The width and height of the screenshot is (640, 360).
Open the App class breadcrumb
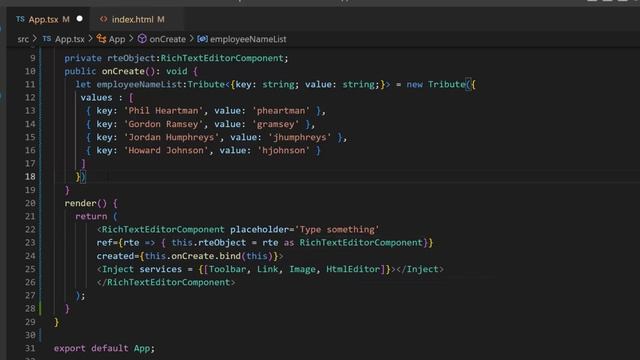coord(117,39)
